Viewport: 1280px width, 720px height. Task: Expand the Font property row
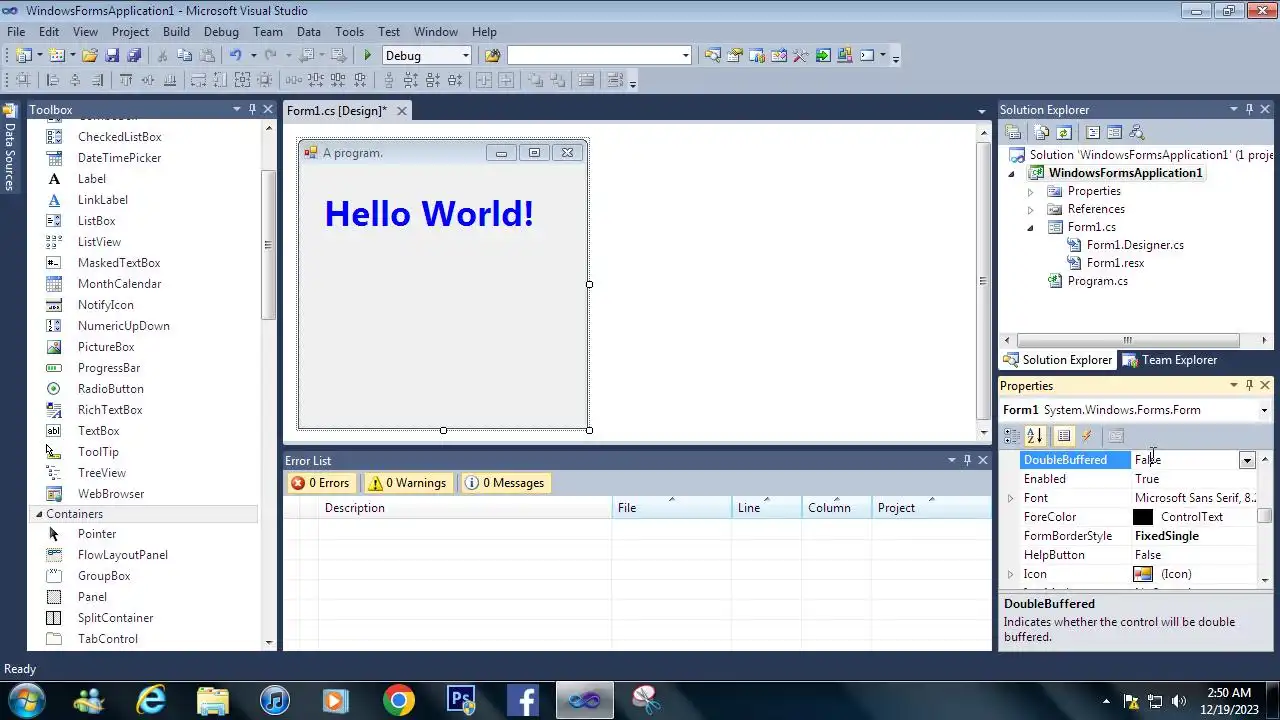[1010, 498]
